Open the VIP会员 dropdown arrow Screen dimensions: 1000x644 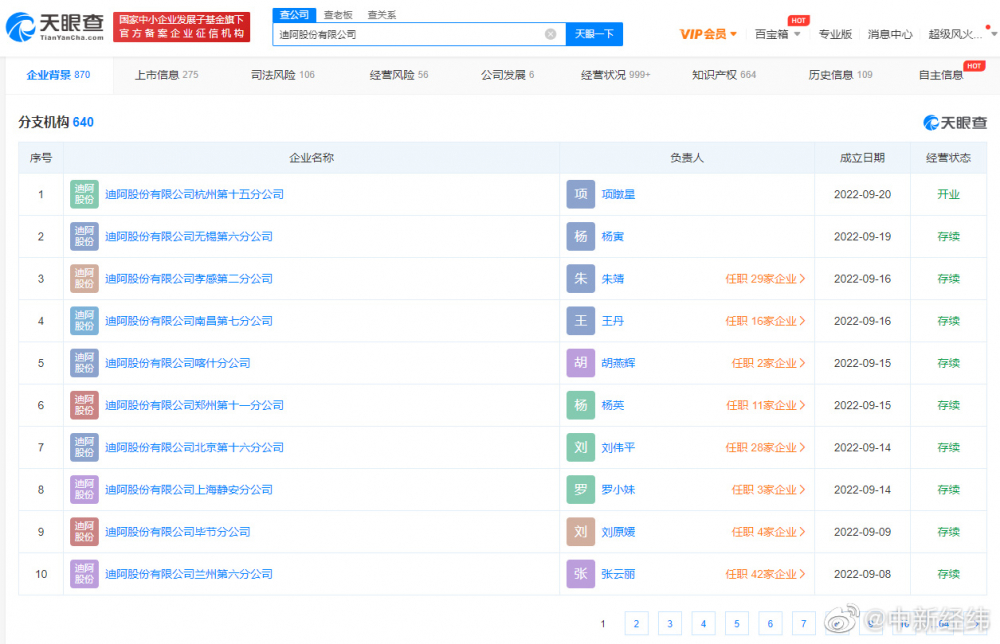coord(733,33)
